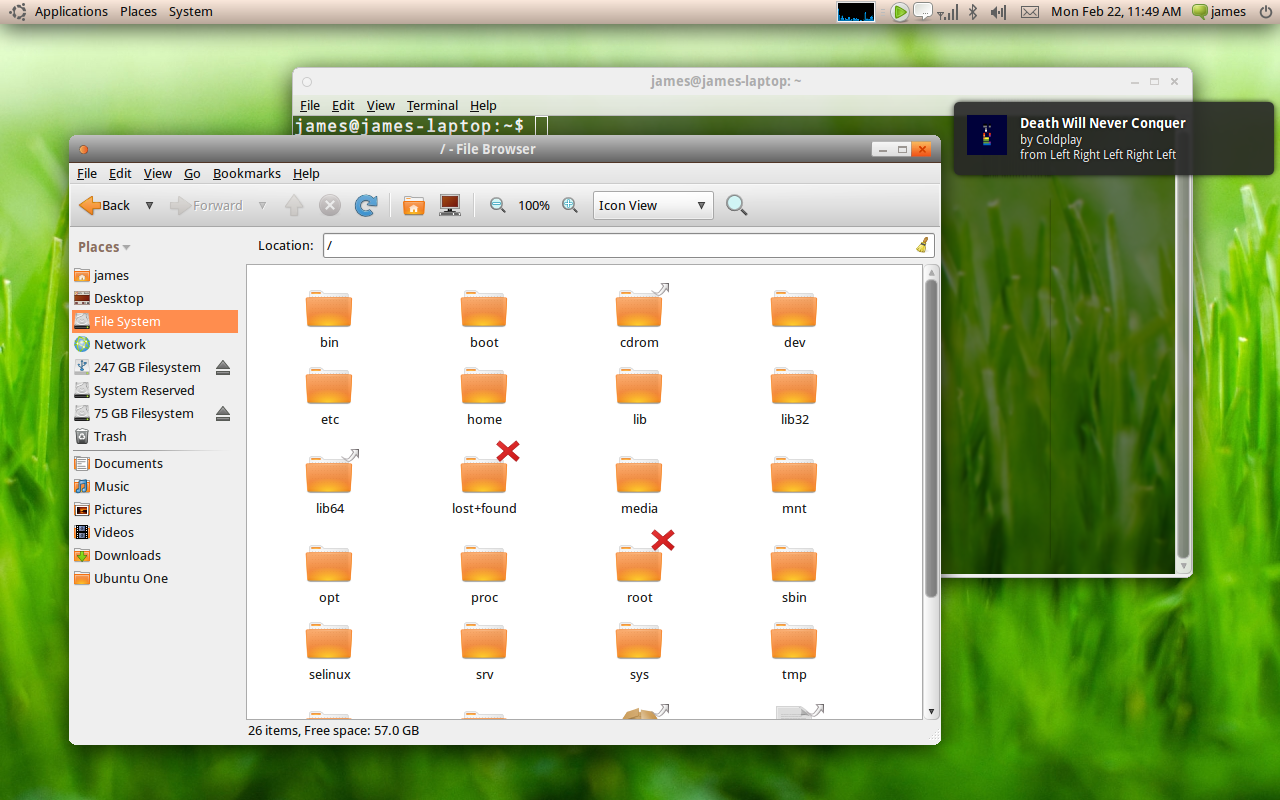
Task: Select the cdrom link folder icon
Action: (640, 307)
